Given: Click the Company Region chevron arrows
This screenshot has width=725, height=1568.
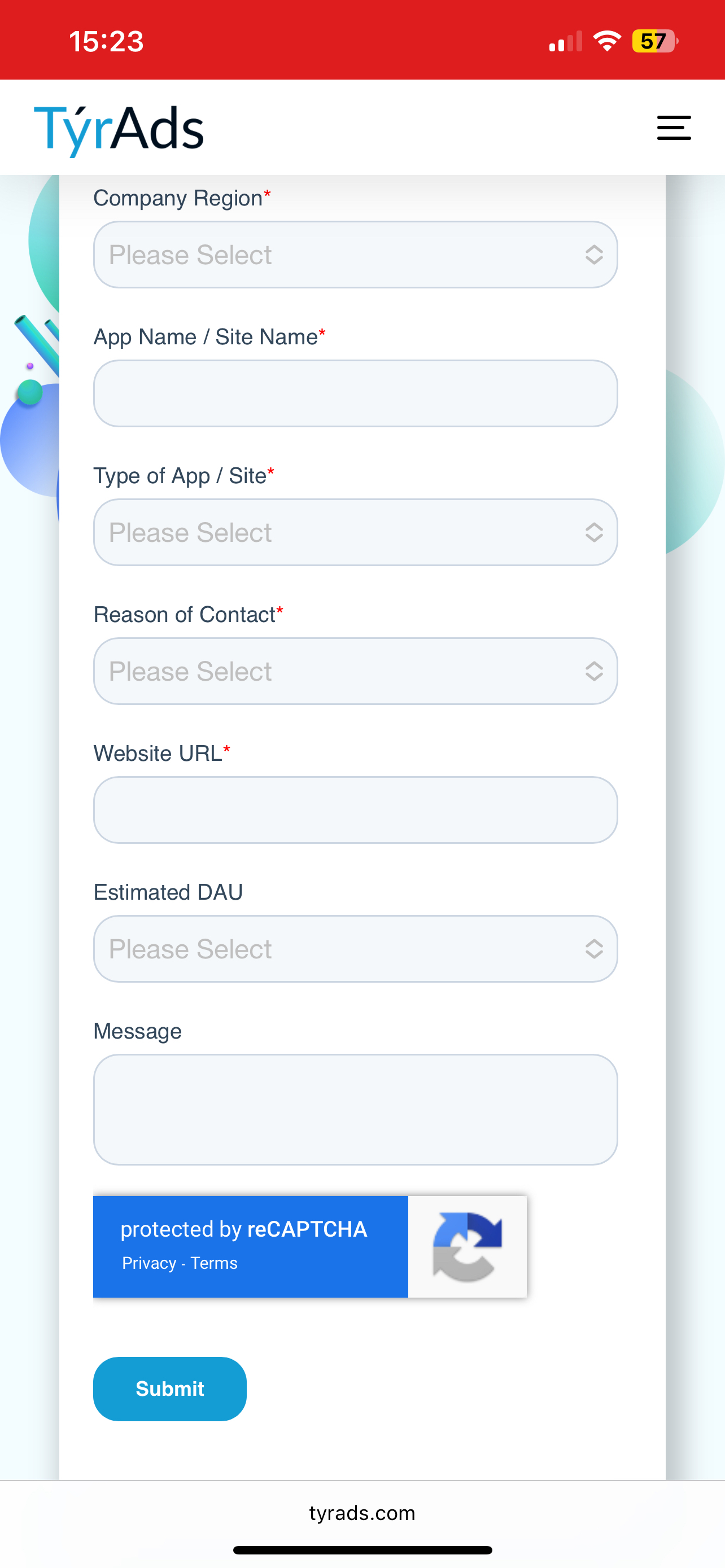Looking at the screenshot, I should click(594, 255).
